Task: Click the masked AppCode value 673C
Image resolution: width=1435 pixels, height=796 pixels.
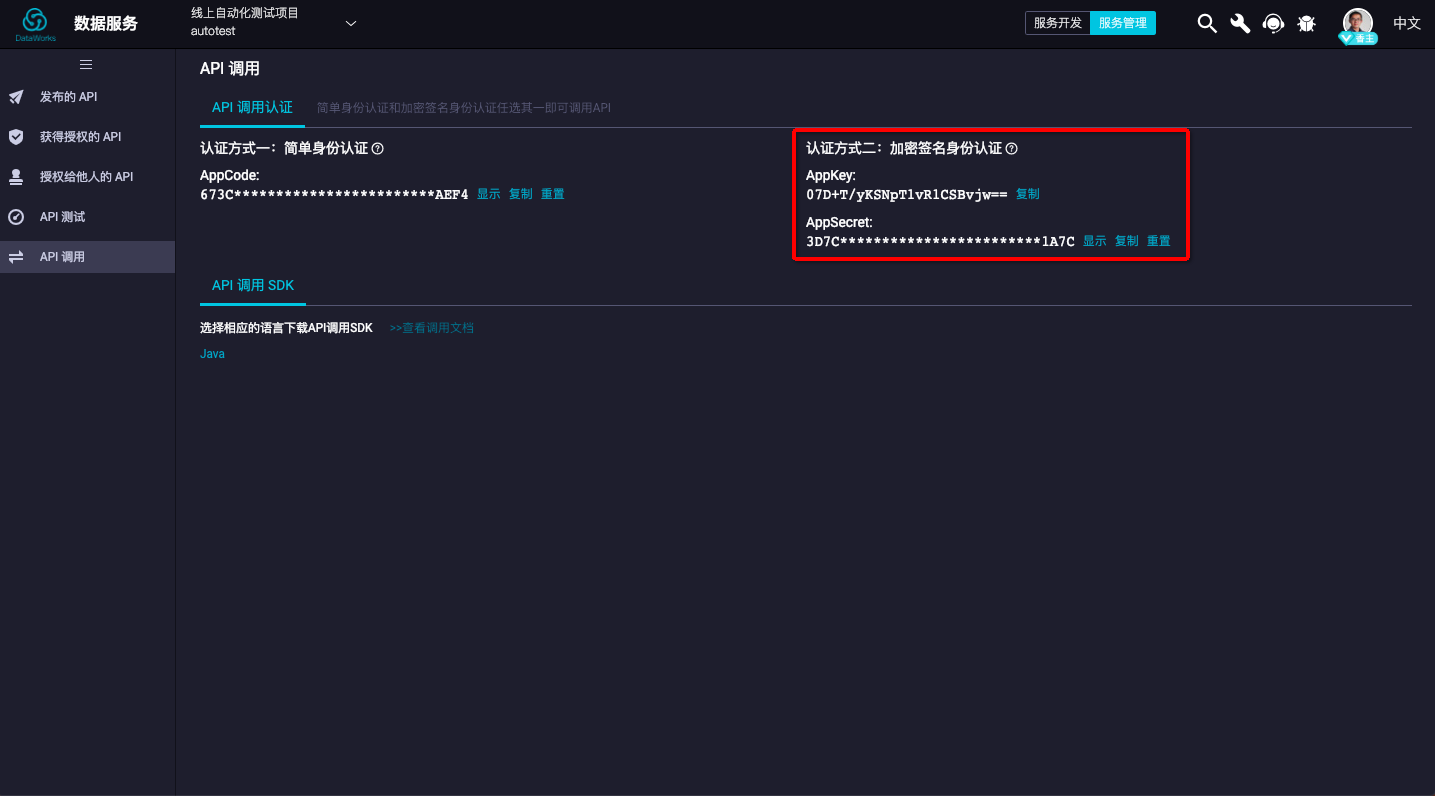Action: pyautogui.click(x=334, y=194)
